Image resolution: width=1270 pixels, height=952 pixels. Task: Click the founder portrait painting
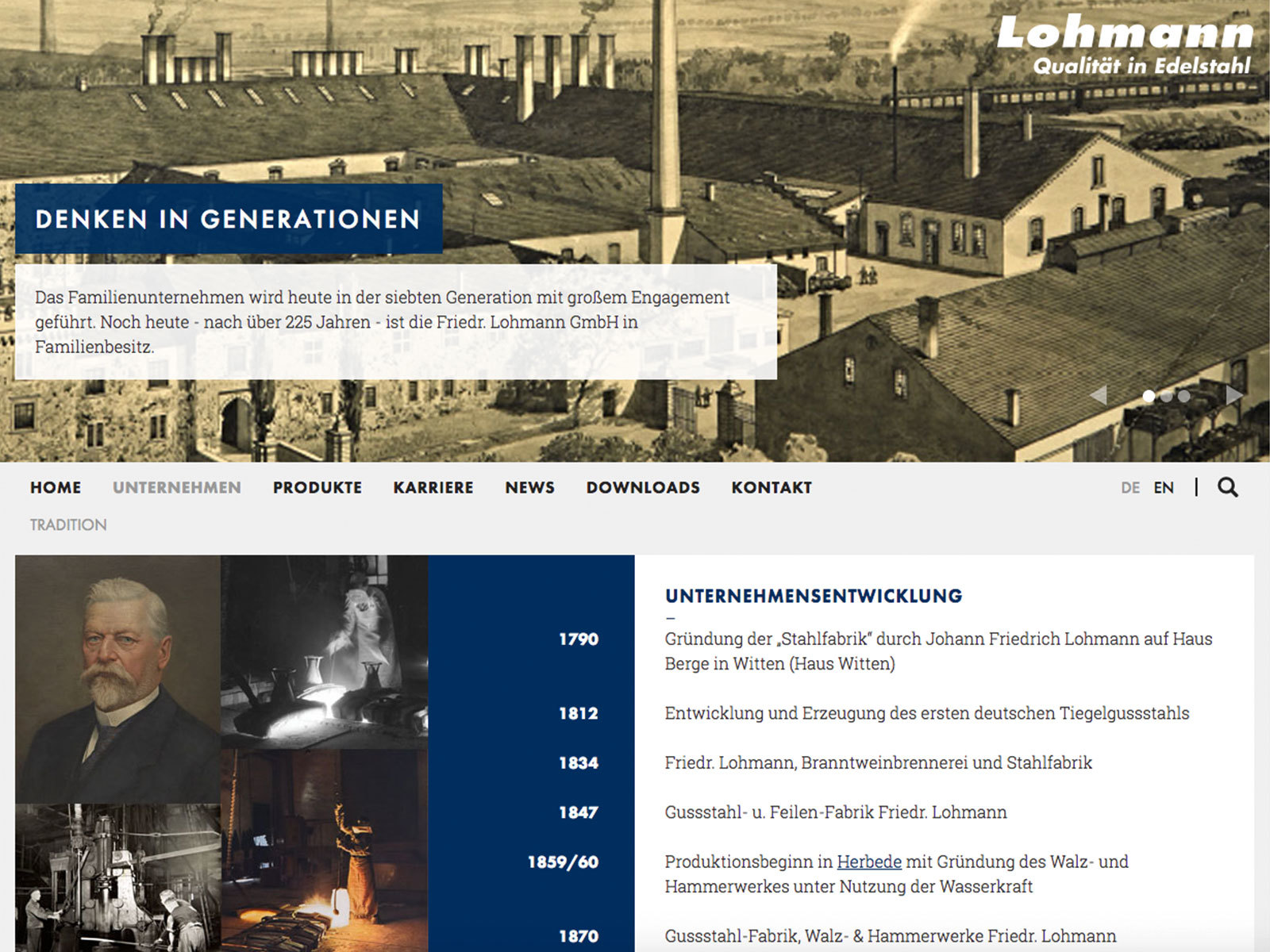tap(117, 679)
